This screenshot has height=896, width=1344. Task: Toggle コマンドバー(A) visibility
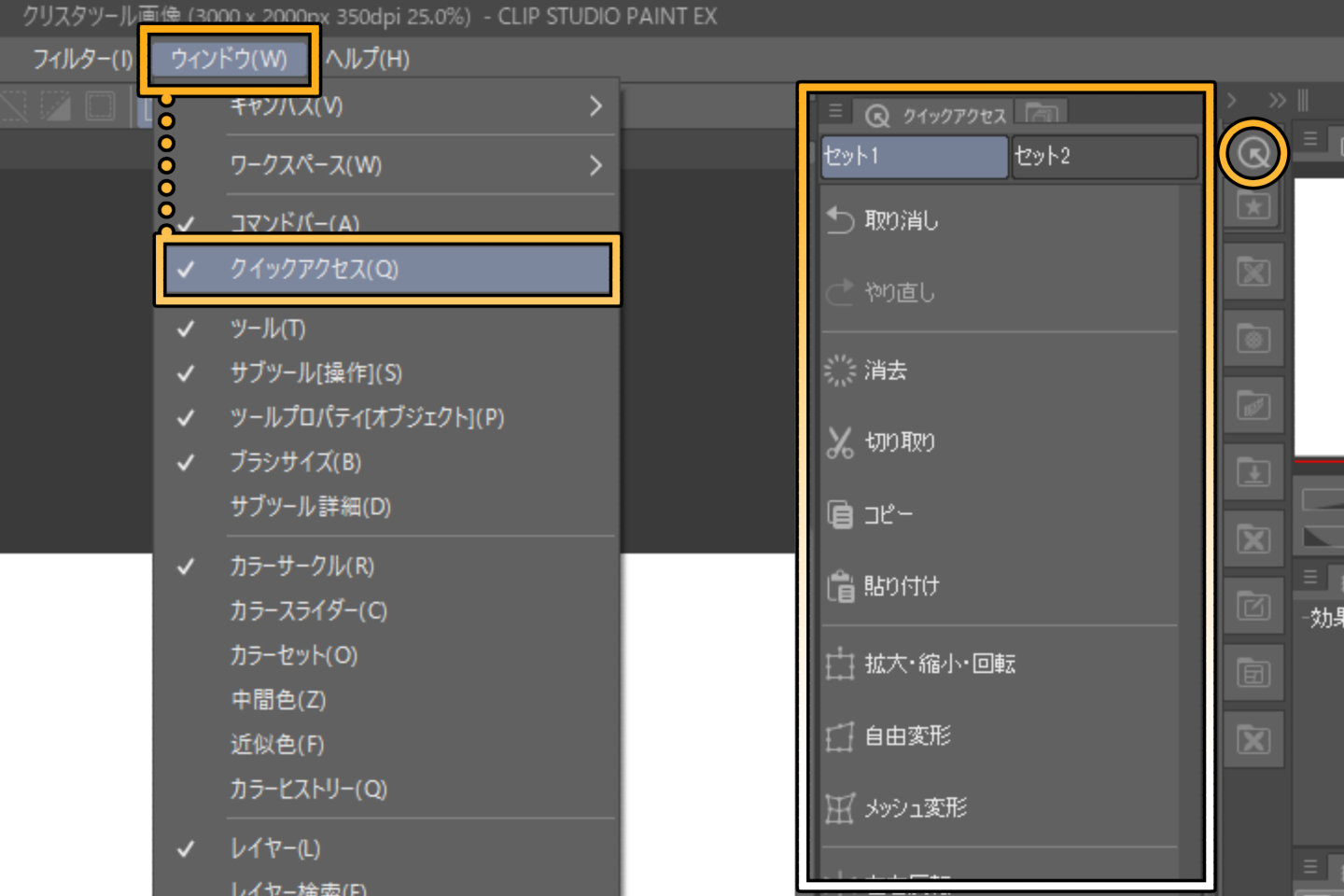tap(386, 222)
